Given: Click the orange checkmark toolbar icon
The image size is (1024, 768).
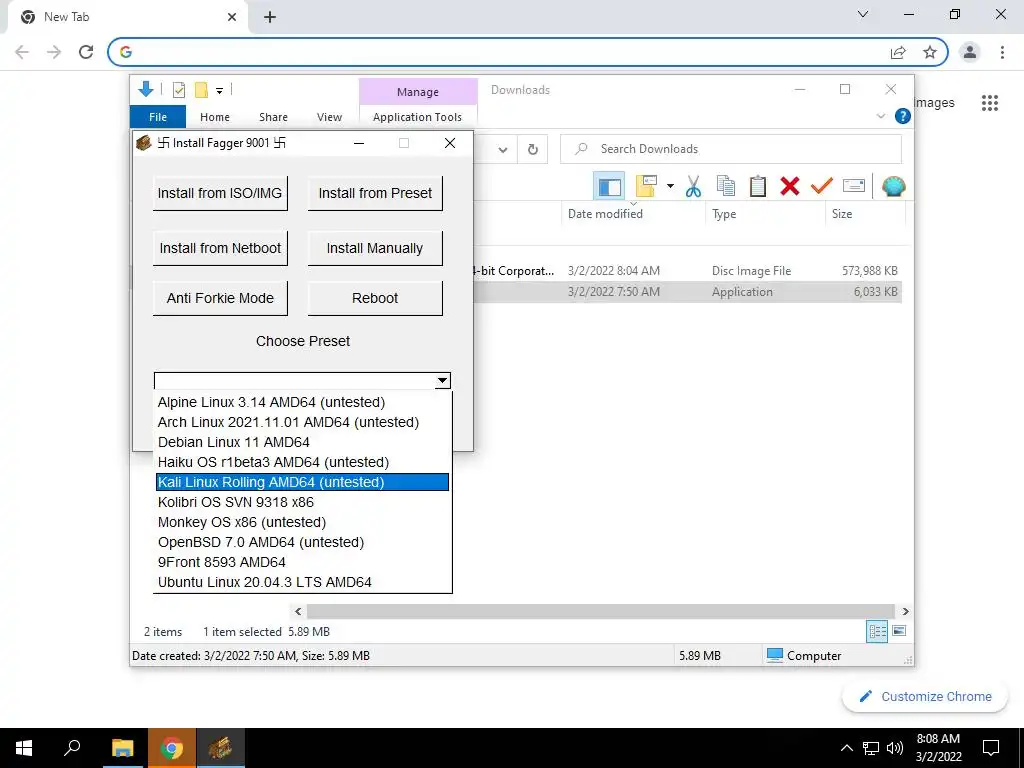Looking at the screenshot, I should 822,187.
